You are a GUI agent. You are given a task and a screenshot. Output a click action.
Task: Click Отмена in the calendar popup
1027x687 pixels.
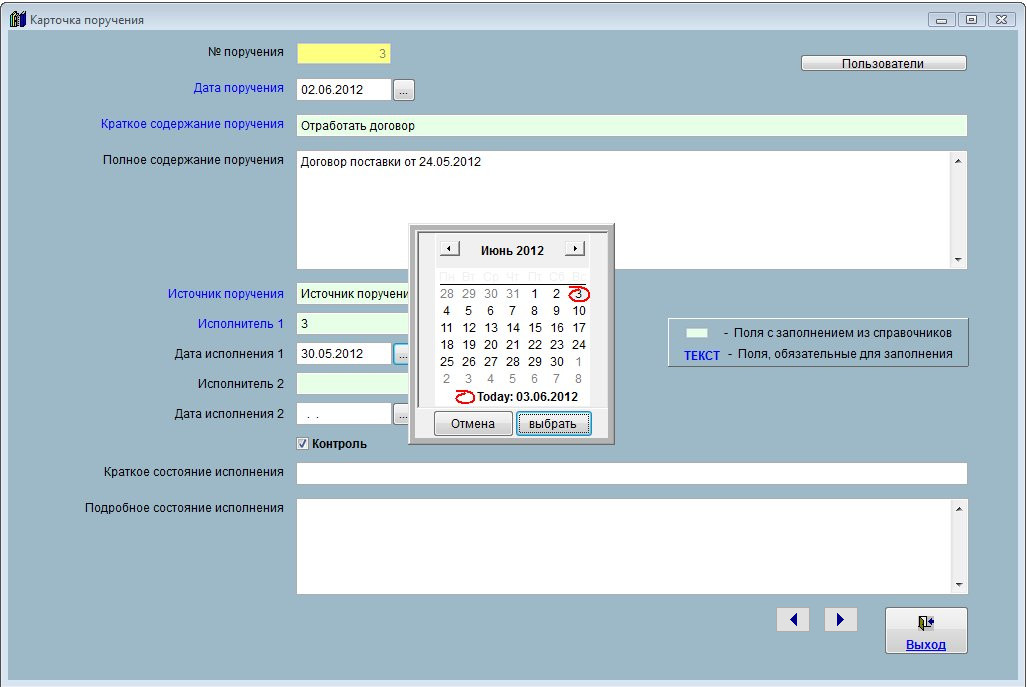[x=473, y=424]
